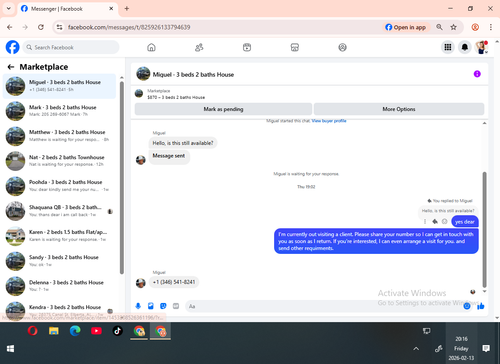Open Kendra - 3 beds 2 baths House chat
Screen dimensions: 500x364
pos(59,310)
